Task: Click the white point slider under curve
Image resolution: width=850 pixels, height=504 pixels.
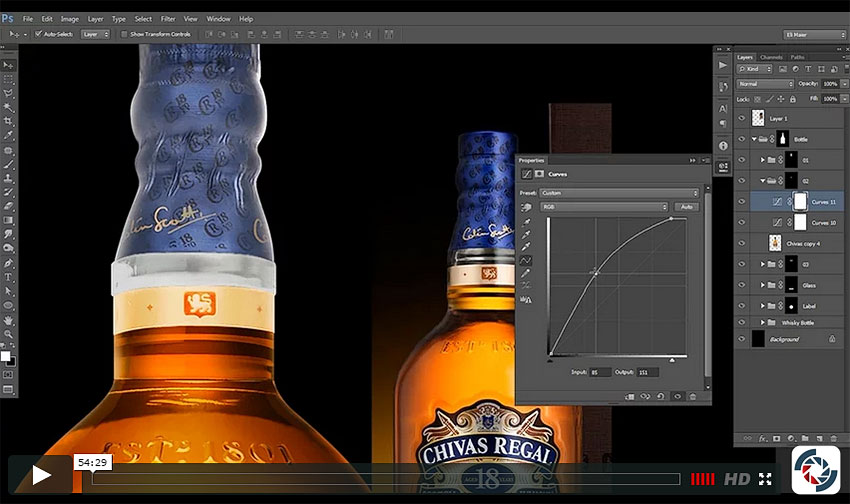Action: (x=672, y=359)
